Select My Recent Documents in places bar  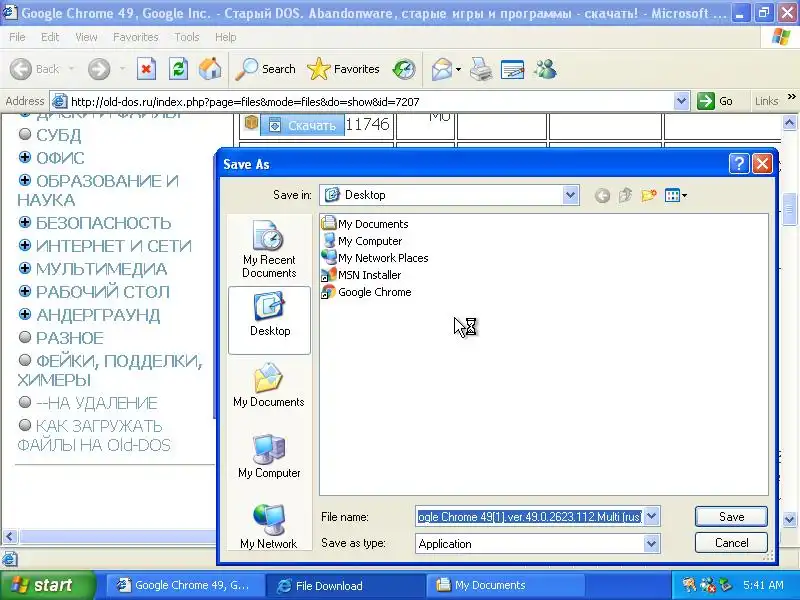click(269, 249)
